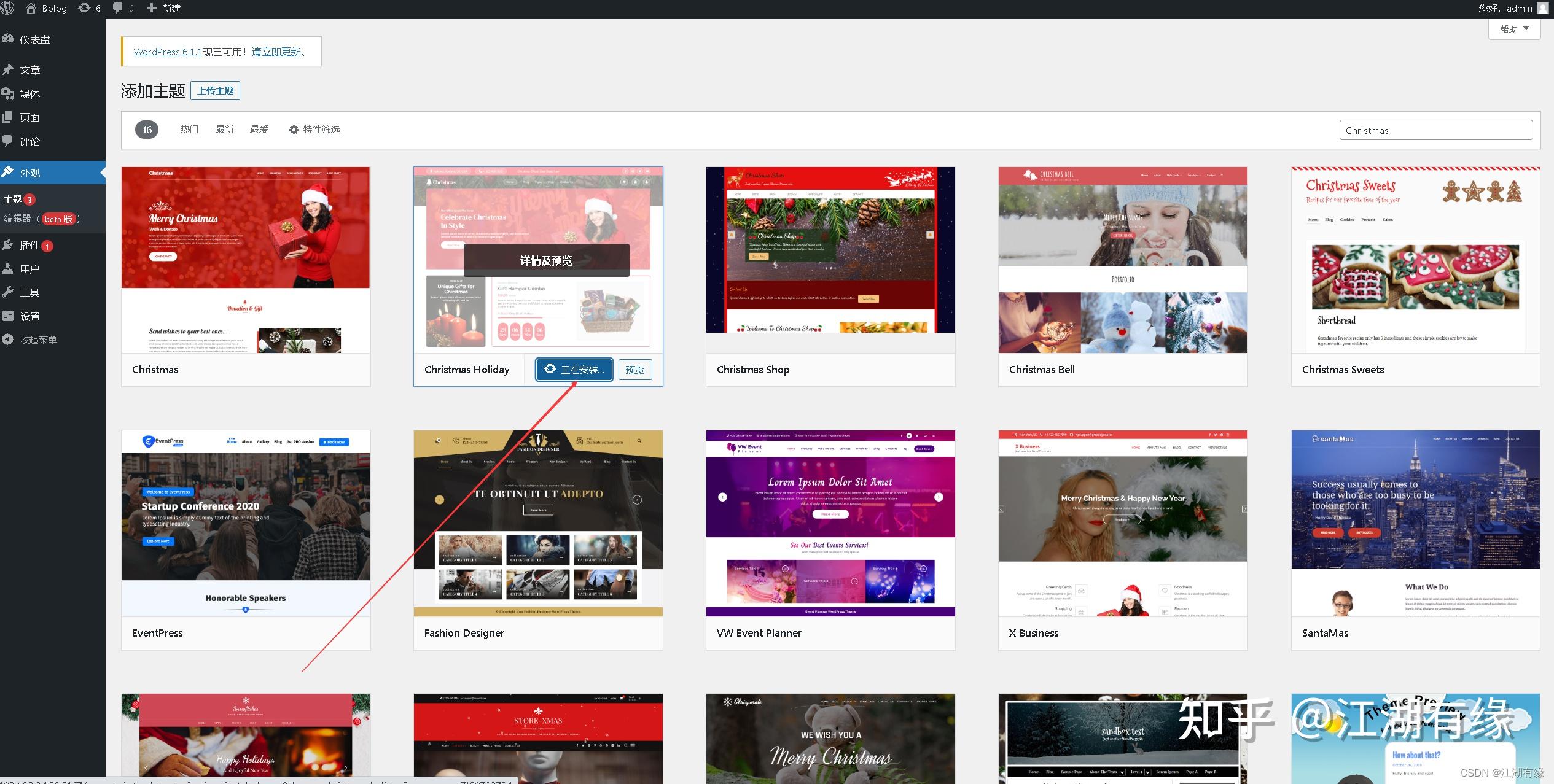Open the Bolog site home icon
This screenshot has height=784, width=1554.
31,8
